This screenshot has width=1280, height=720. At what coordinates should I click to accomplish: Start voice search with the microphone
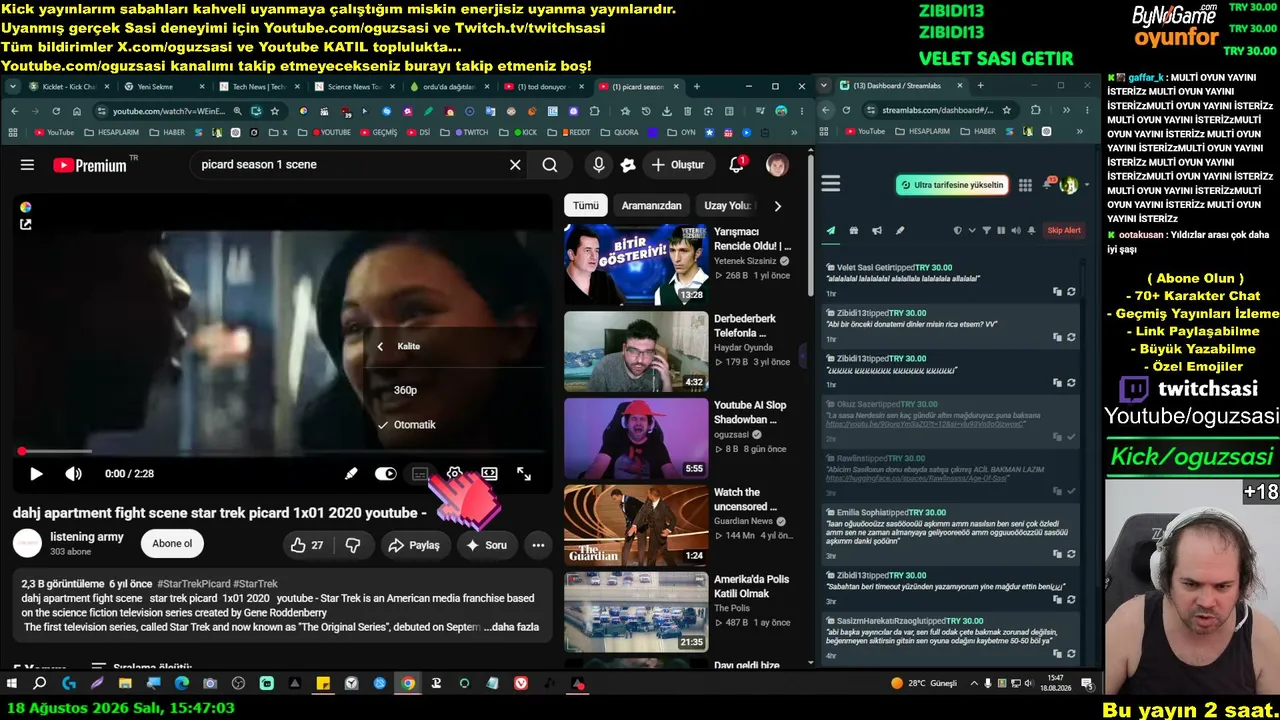(x=598, y=165)
